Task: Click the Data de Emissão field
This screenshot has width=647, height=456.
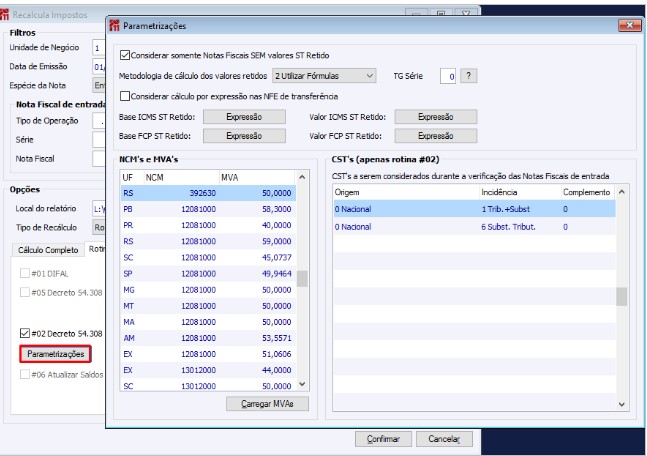Action: coord(99,67)
